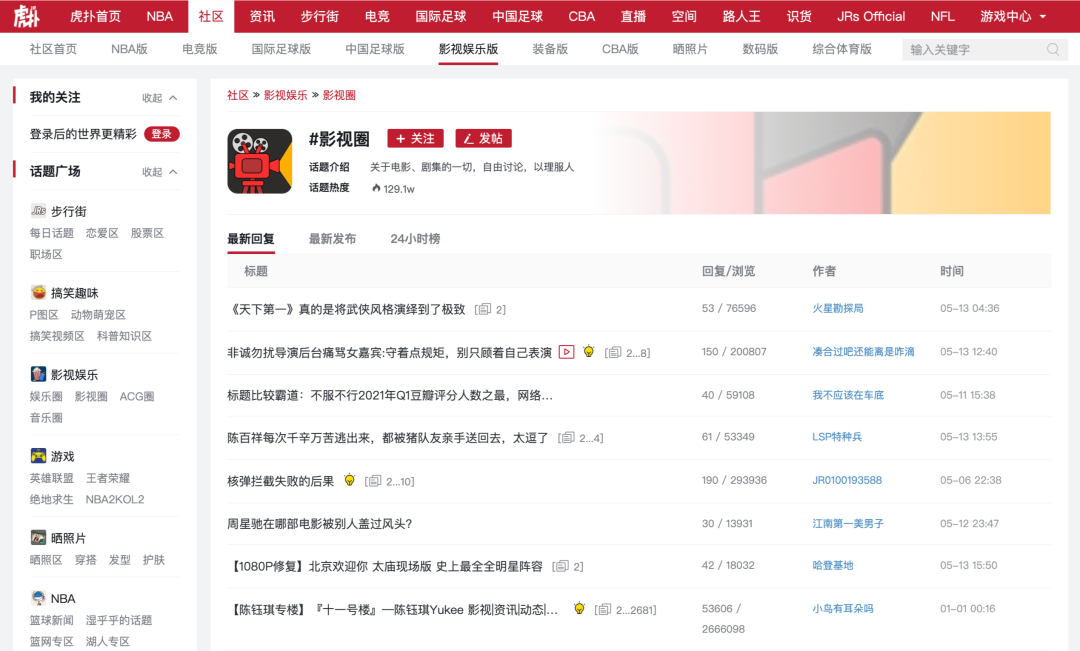The width and height of the screenshot is (1080, 651).
Task: Open the 音乐圈 sidebar link
Action: pos(46,417)
